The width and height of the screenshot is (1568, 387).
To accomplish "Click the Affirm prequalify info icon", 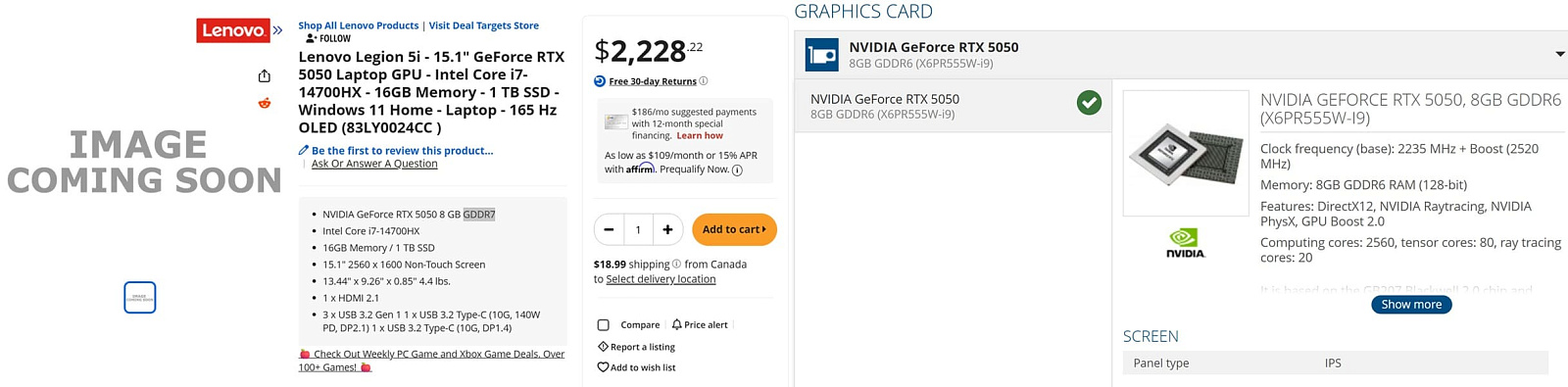I will (x=737, y=170).
